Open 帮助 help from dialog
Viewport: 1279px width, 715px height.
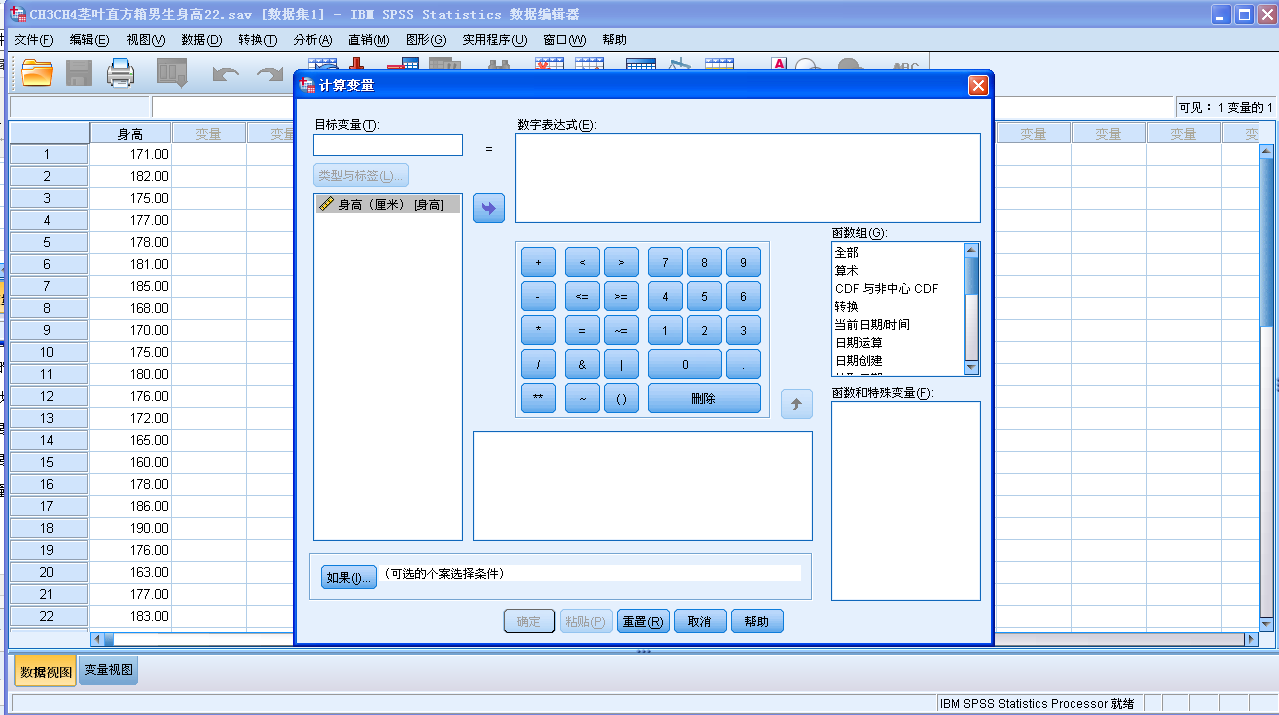pos(757,622)
